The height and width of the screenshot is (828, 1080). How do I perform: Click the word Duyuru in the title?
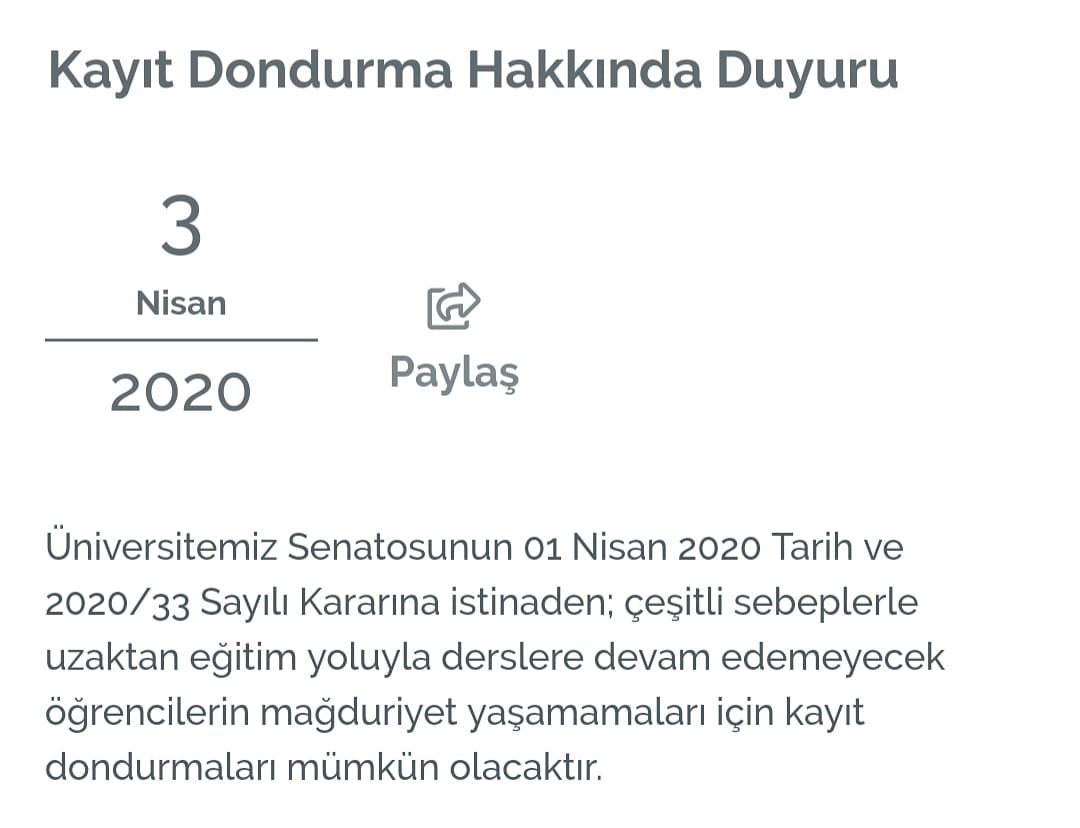click(x=807, y=70)
